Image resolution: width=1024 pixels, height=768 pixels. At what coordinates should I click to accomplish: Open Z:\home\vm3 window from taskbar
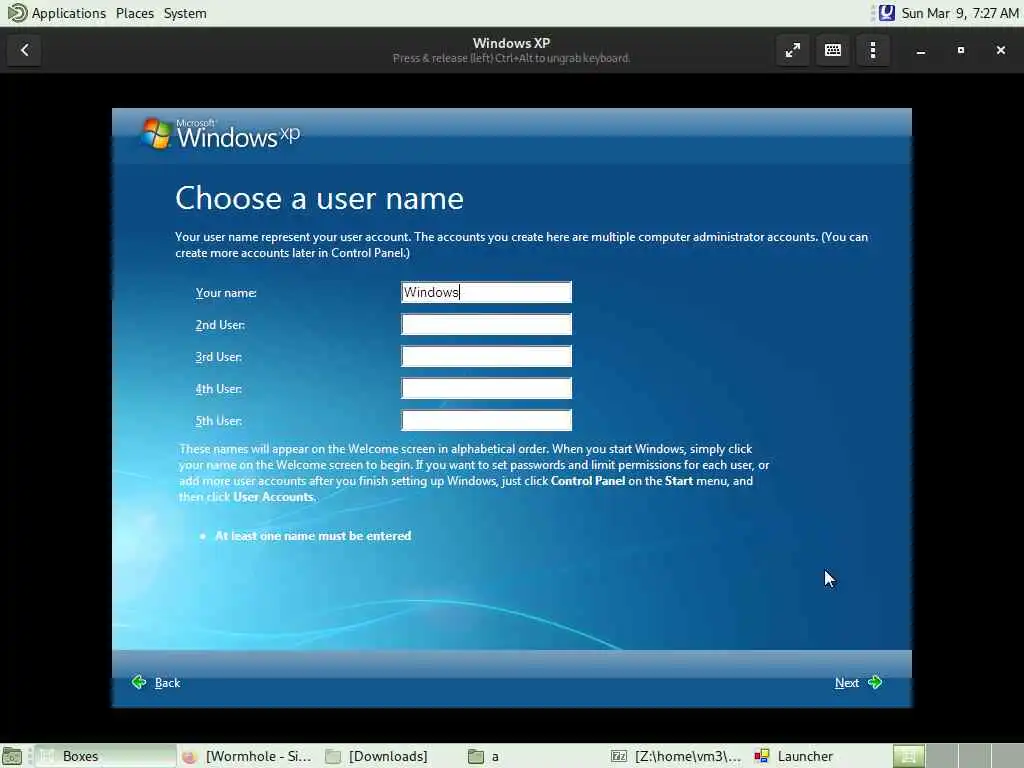tap(677, 756)
